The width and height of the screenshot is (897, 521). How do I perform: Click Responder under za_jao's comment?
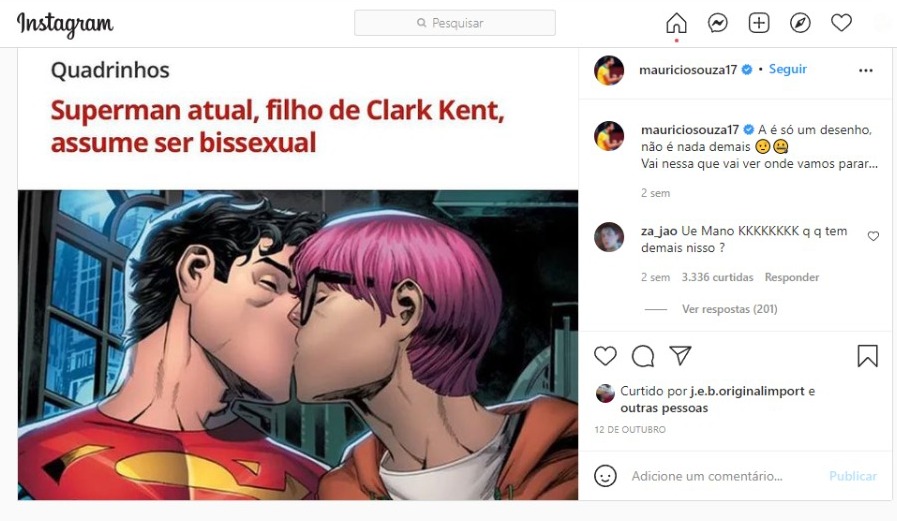click(x=792, y=277)
